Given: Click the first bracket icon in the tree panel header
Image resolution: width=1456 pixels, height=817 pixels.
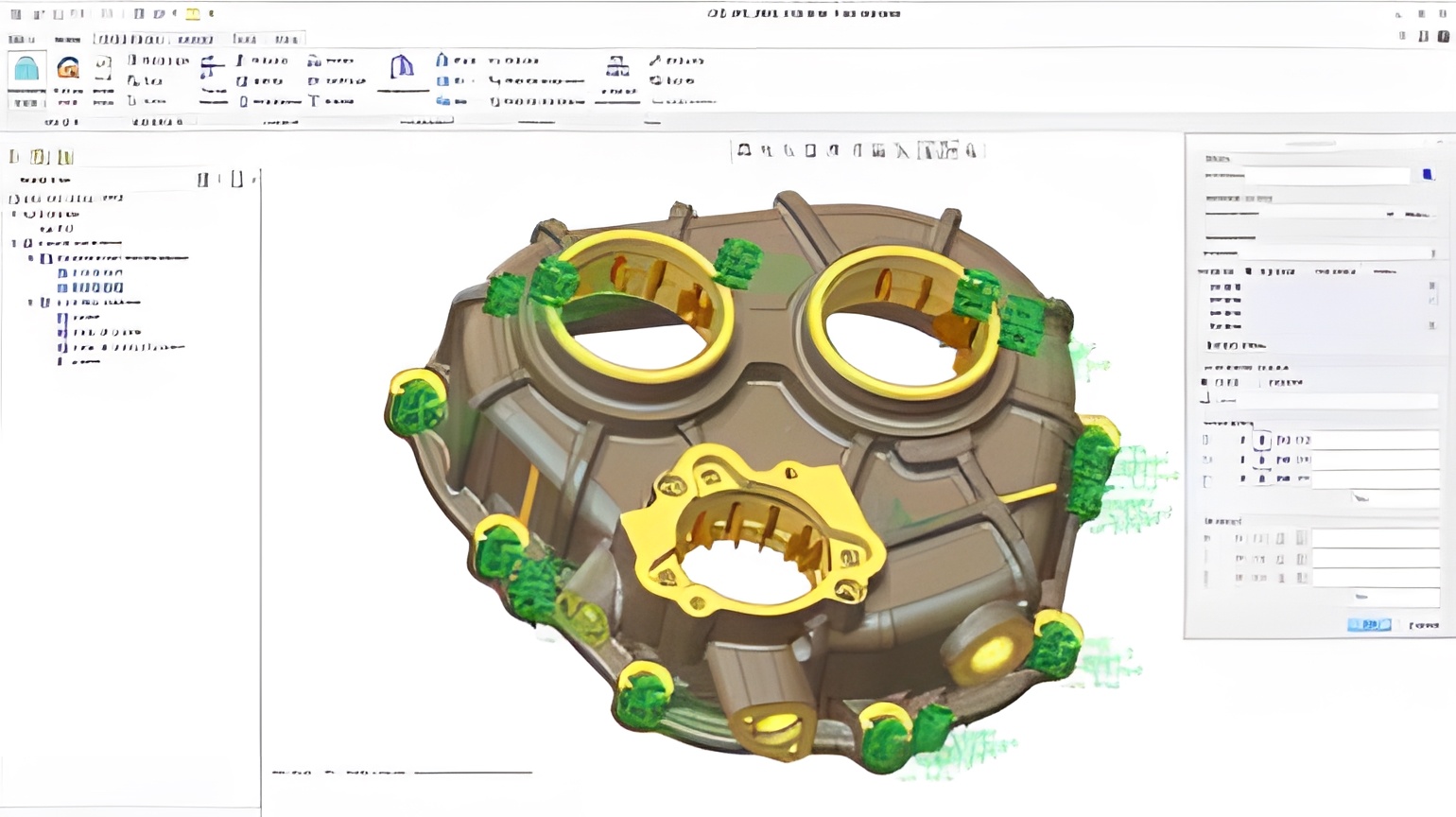Looking at the screenshot, I should tap(203, 179).
